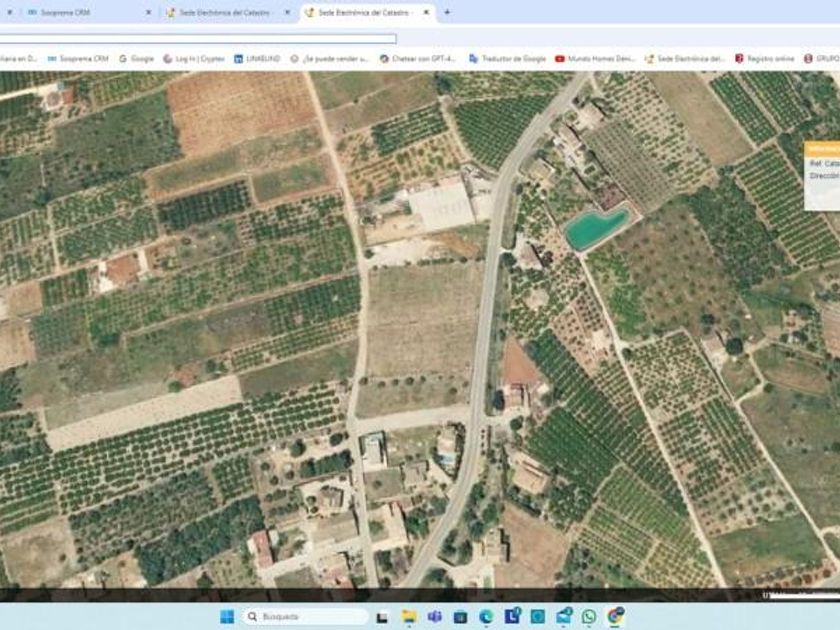This screenshot has width=840, height=630.
Task: Open File Explorer from the taskbar
Action: click(x=409, y=616)
